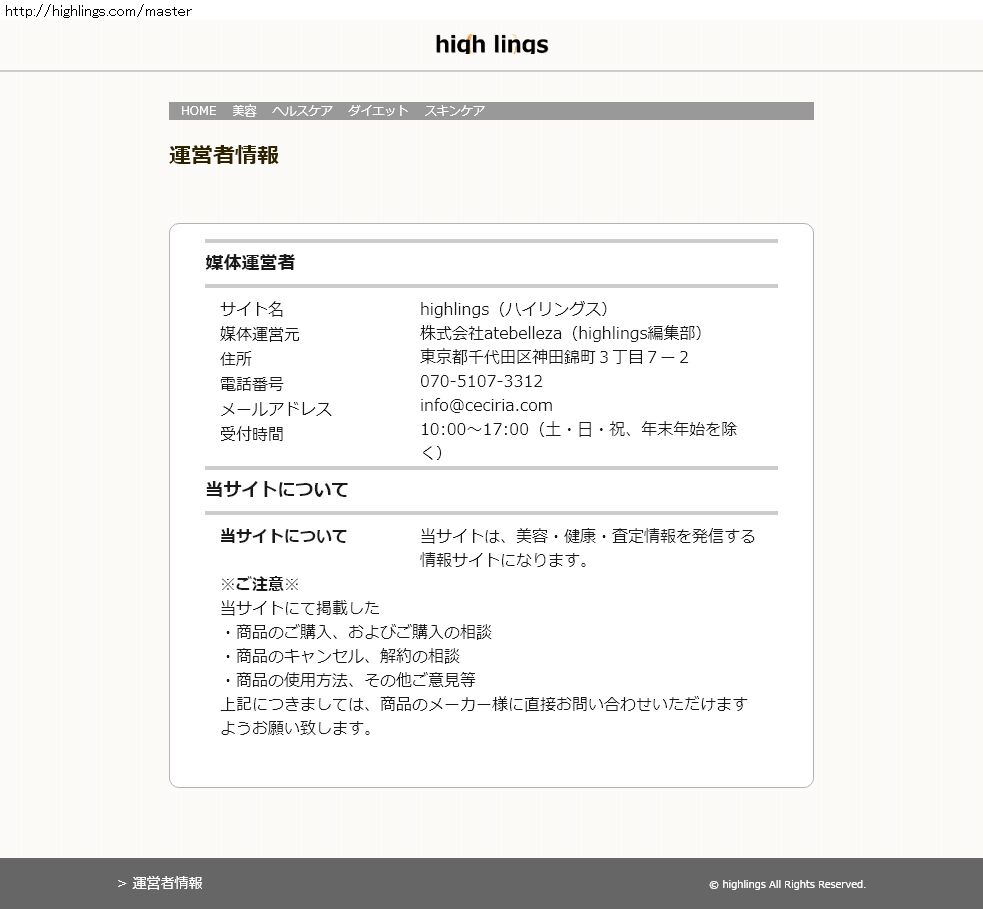Select the page heading 運営者情報

pyautogui.click(x=224, y=155)
